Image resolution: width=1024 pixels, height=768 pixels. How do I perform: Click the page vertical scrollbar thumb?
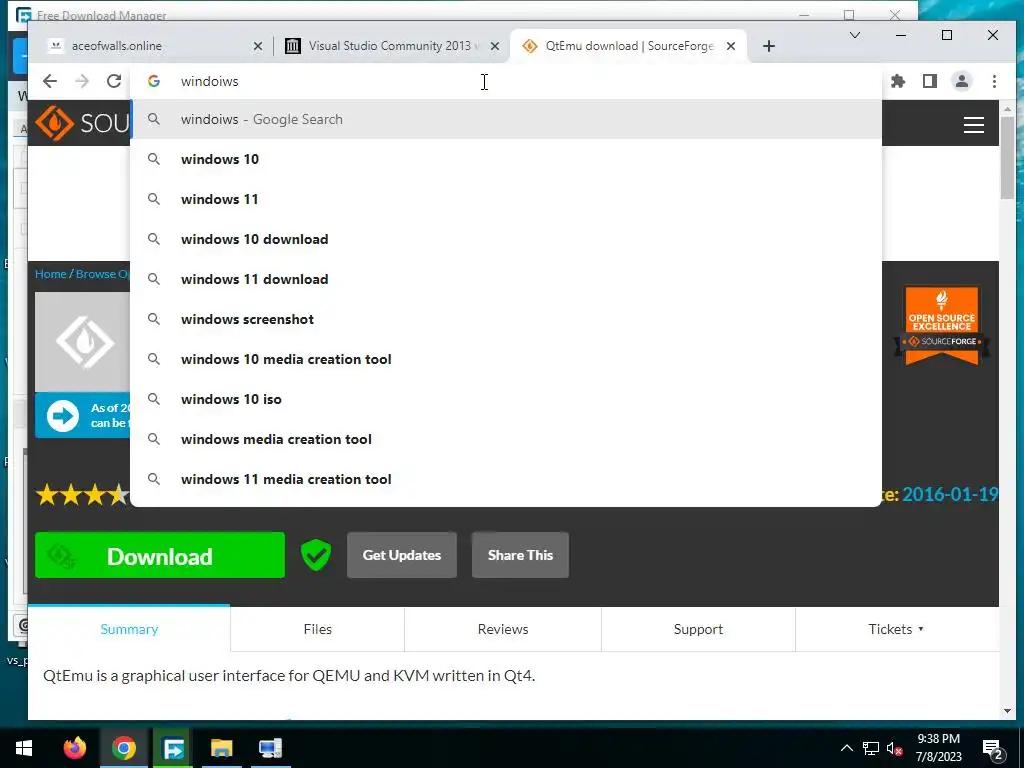(x=1007, y=157)
